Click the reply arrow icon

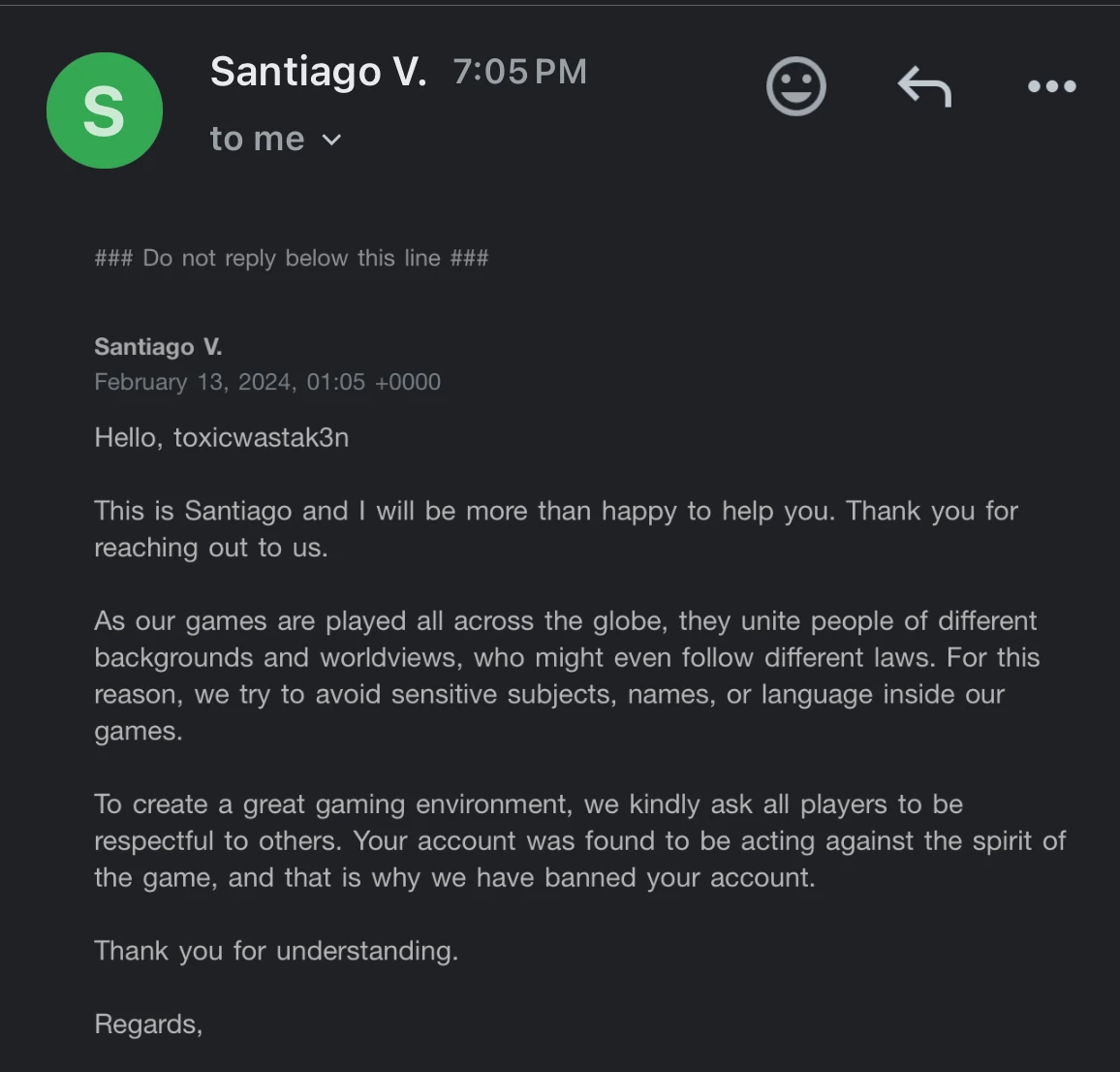[924, 87]
